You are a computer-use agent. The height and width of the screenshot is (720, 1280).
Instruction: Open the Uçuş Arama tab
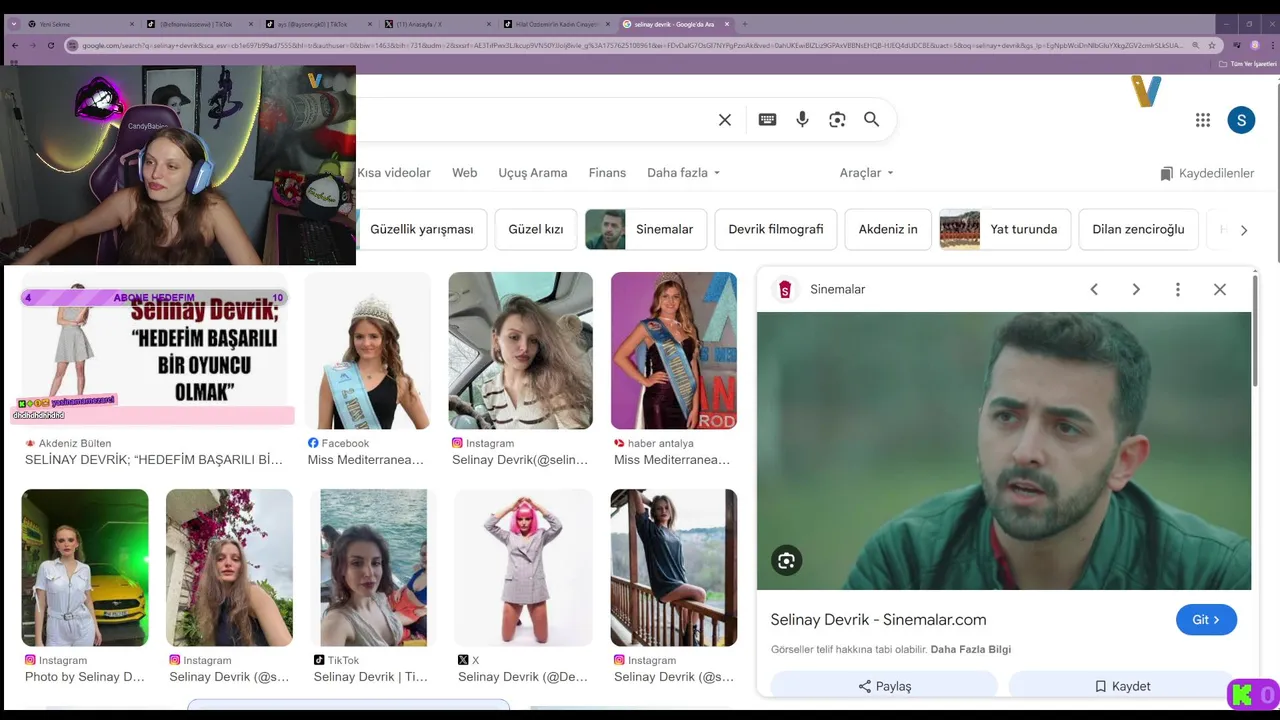tap(533, 173)
